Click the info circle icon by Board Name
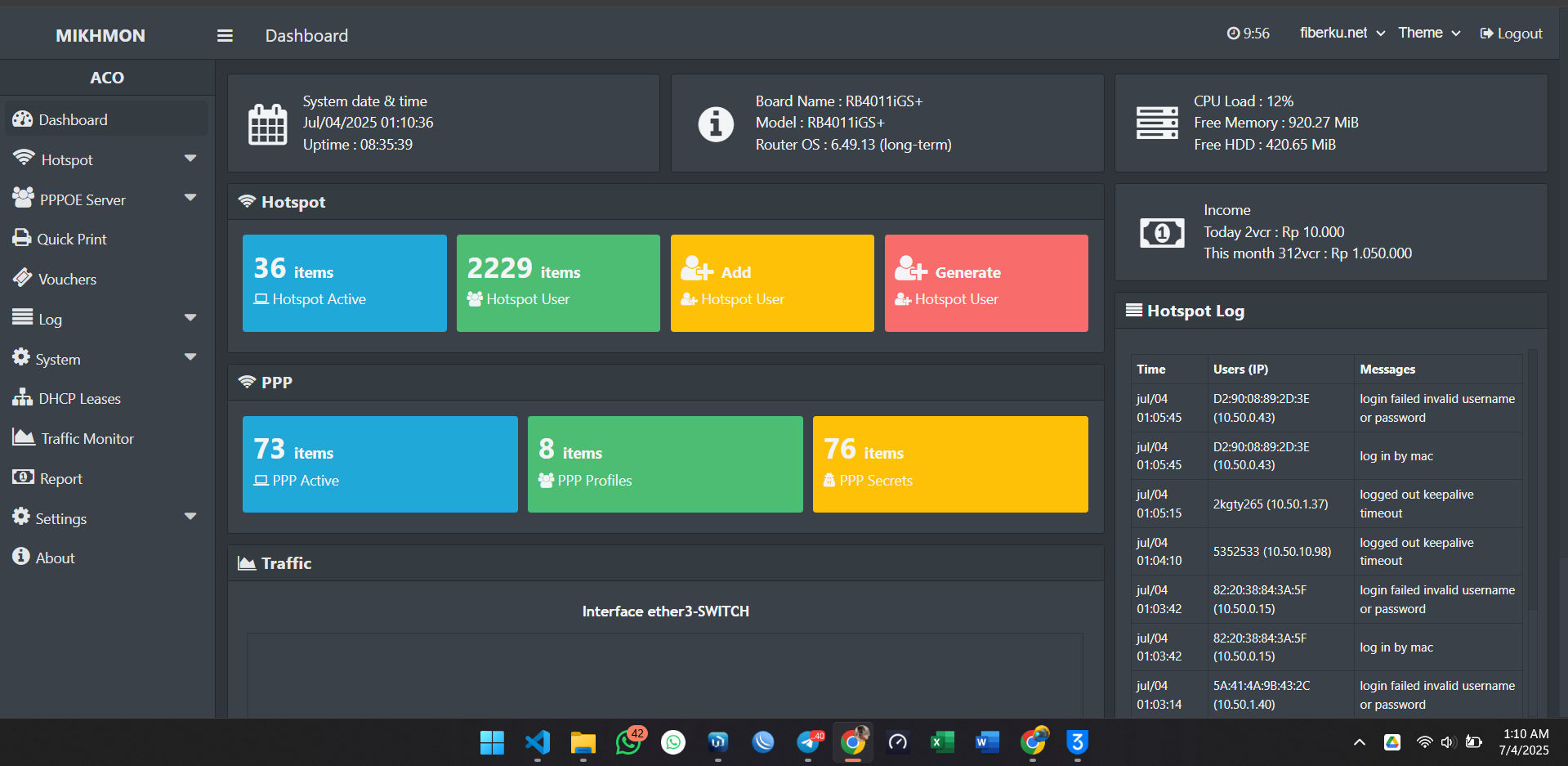Image resolution: width=1568 pixels, height=766 pixels. click(716, 124)
